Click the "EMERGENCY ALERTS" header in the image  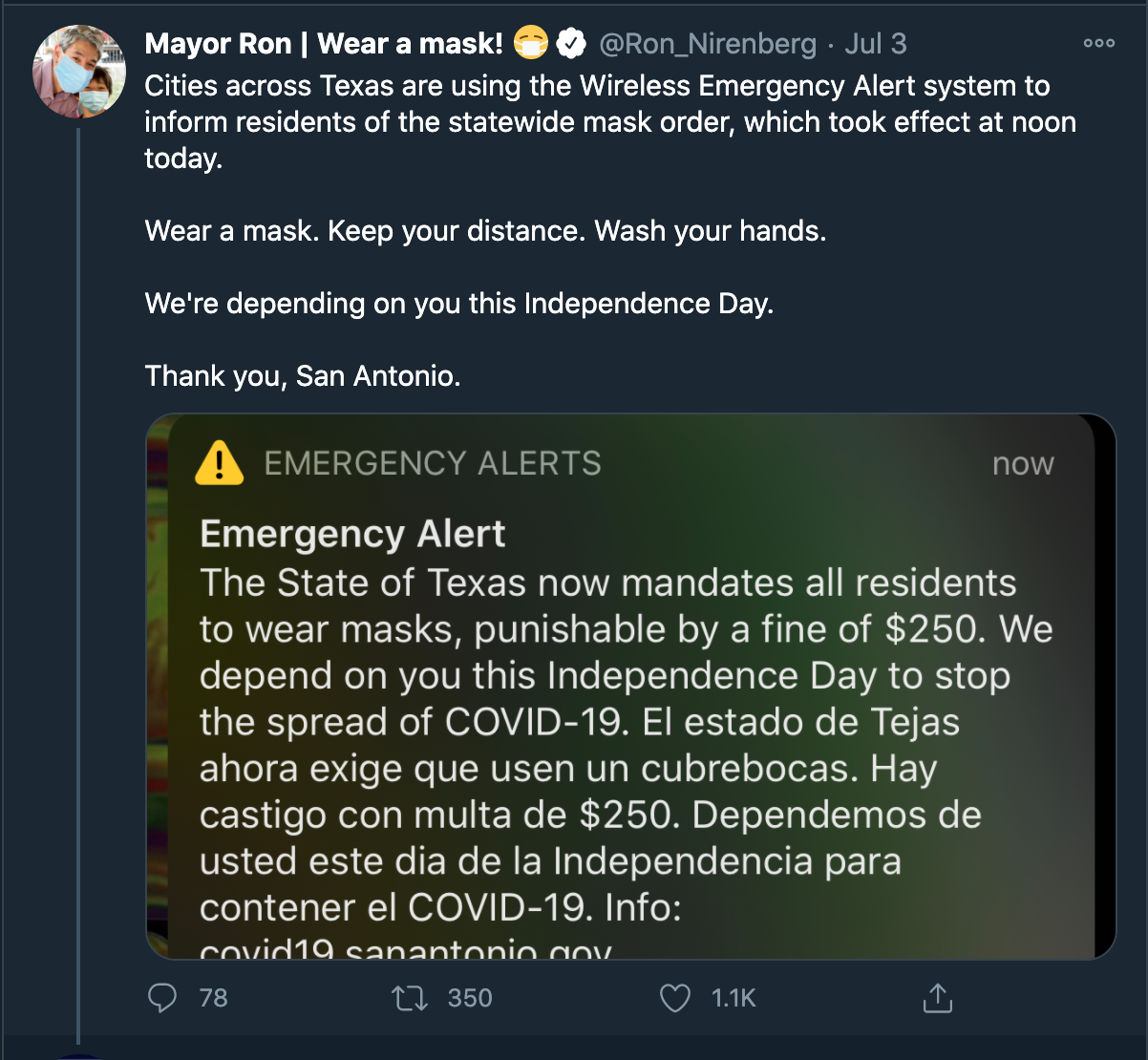(433, 463)
